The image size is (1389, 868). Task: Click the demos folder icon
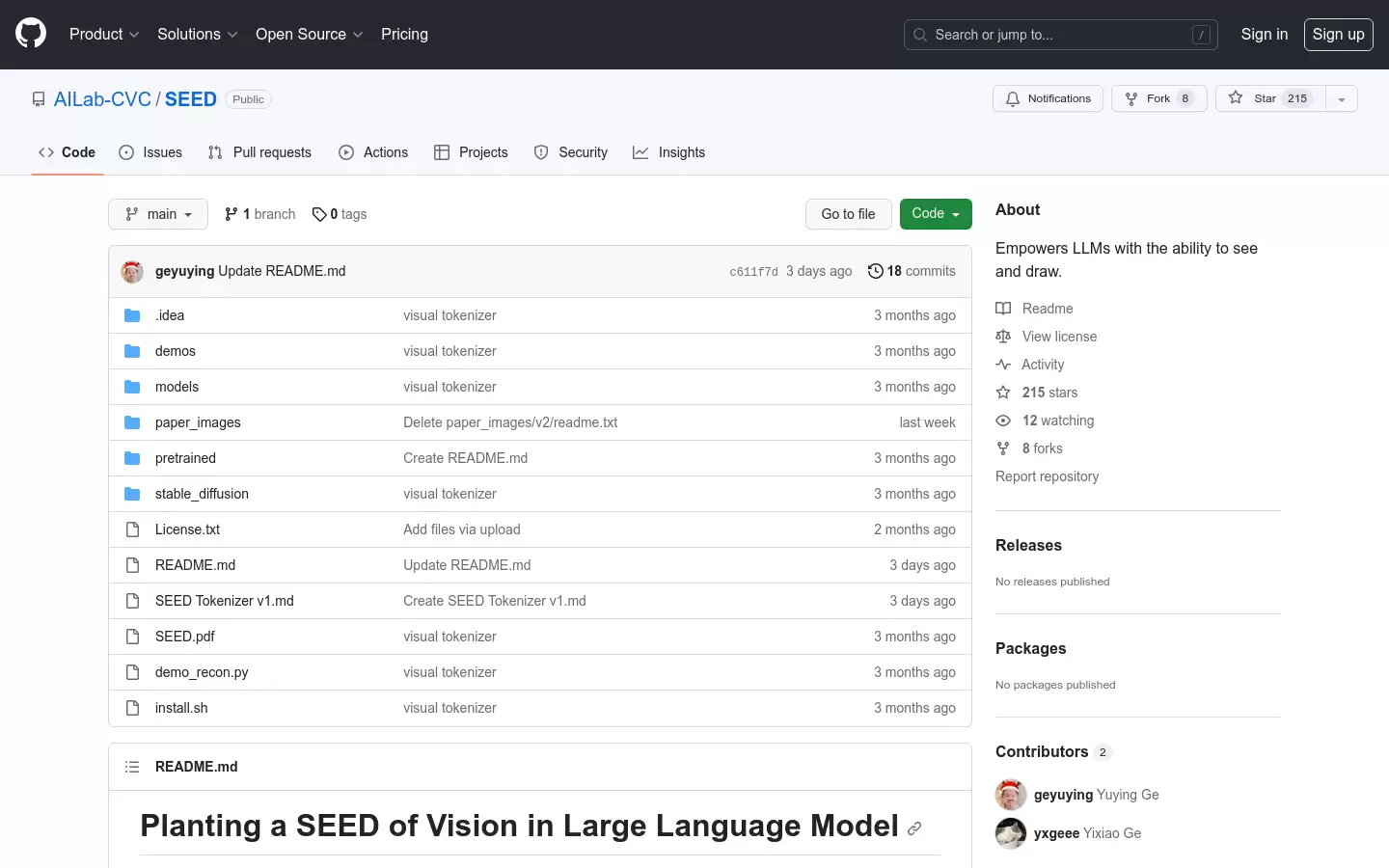point(132,351)
